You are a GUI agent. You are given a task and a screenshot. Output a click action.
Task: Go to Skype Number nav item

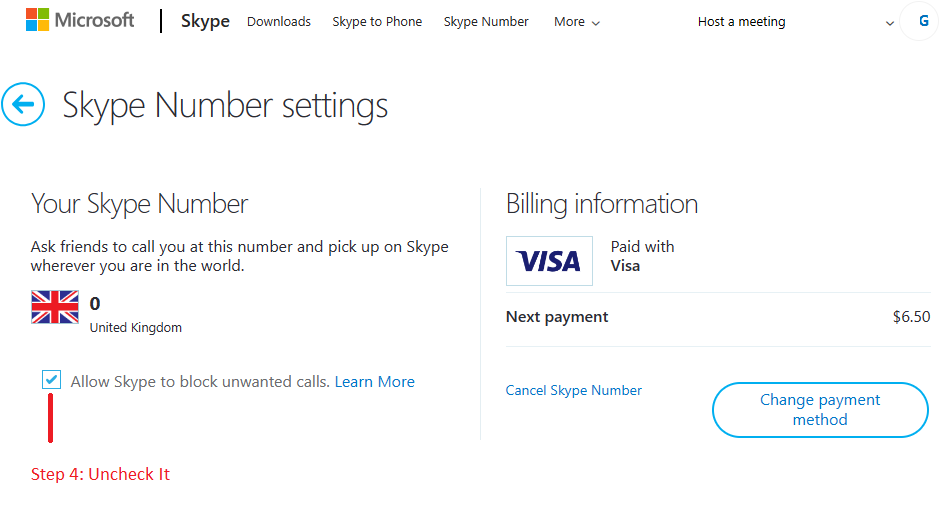pyautogui.click(x=486, y=22)
